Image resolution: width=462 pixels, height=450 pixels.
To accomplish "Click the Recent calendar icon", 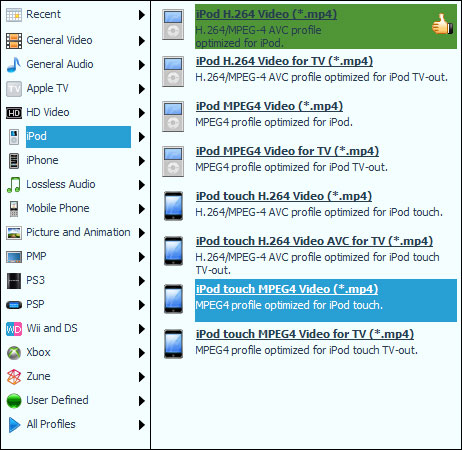I will point(14,15).
